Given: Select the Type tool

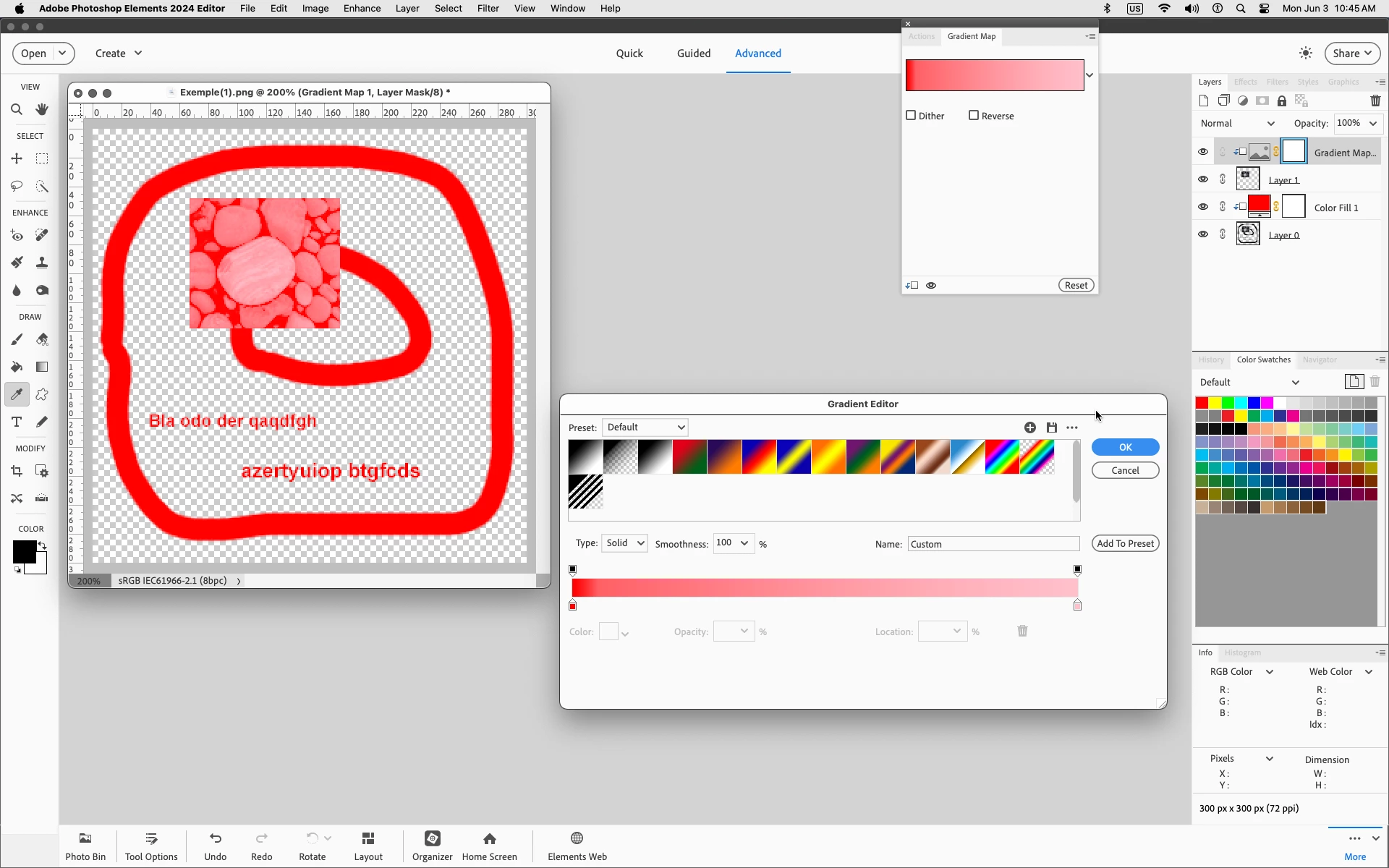Looking at the screenshot, I should click(17, 422).
